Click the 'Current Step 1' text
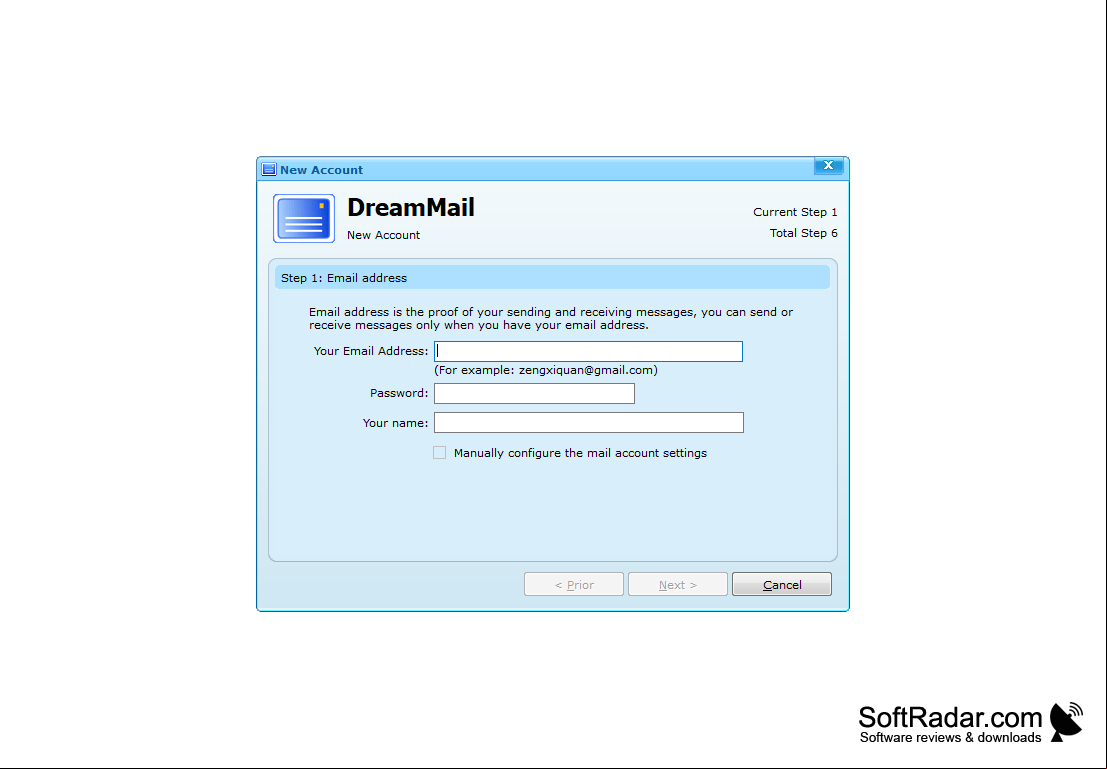The width and height of the screenshot is (1107, 769). click(x=795, y=212)
